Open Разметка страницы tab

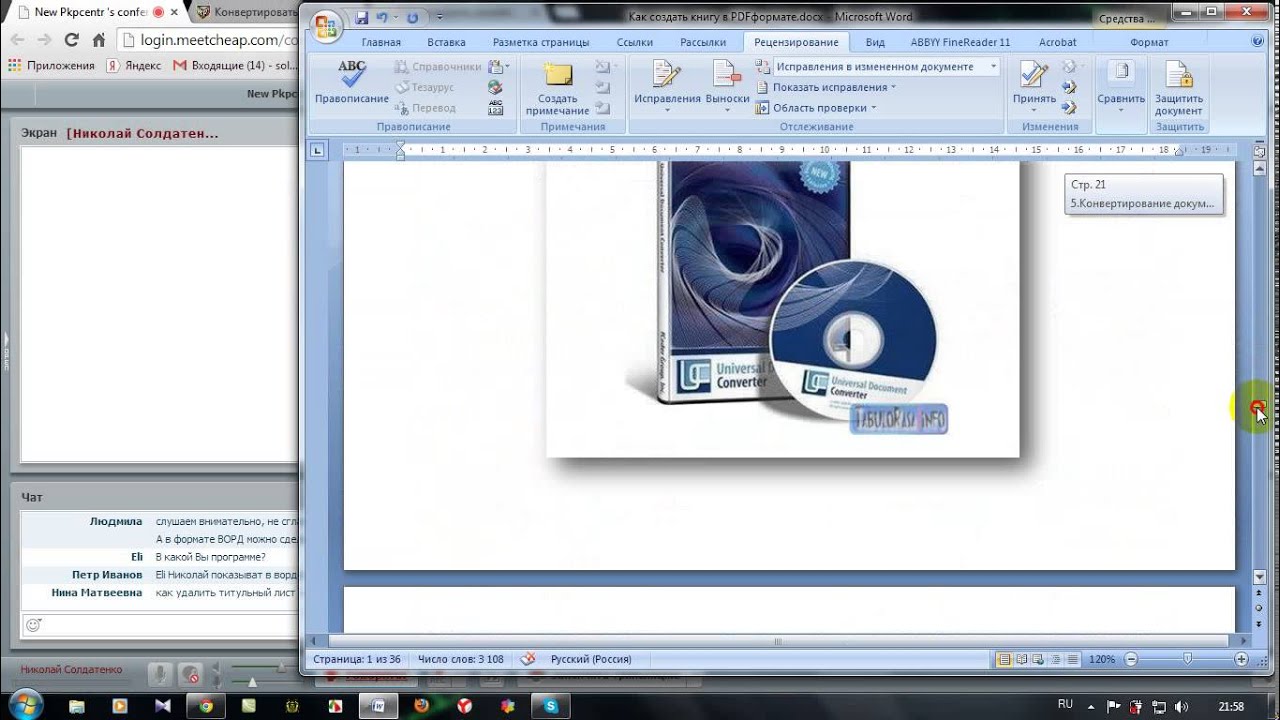[541, 42]
